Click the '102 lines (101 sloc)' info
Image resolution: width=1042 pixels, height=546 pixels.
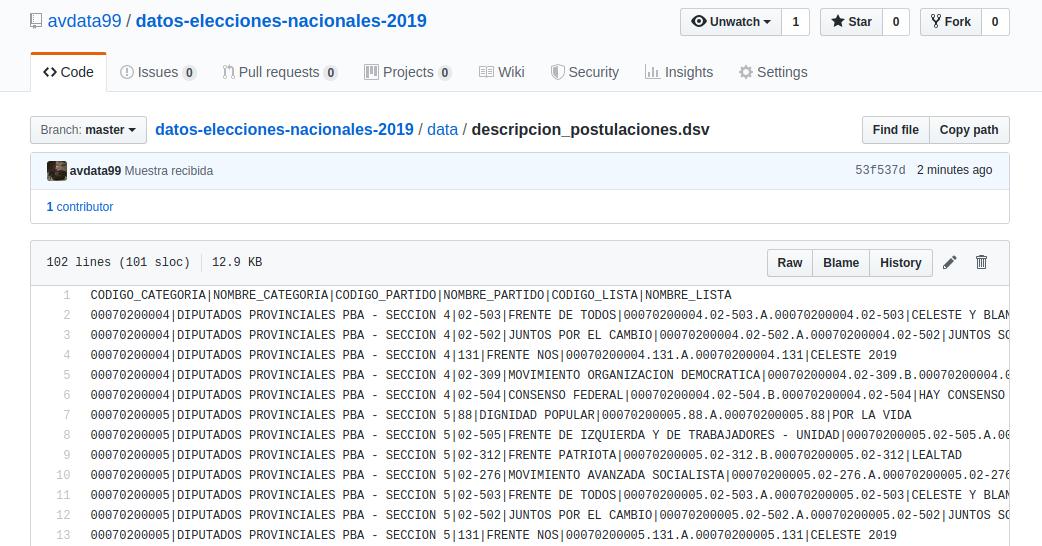(118, 262)
